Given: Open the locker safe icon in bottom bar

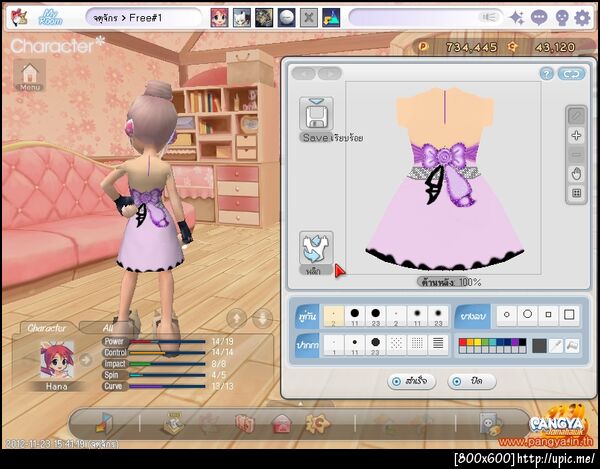Looking at the screenshot, I should click(x=491, y=424).
